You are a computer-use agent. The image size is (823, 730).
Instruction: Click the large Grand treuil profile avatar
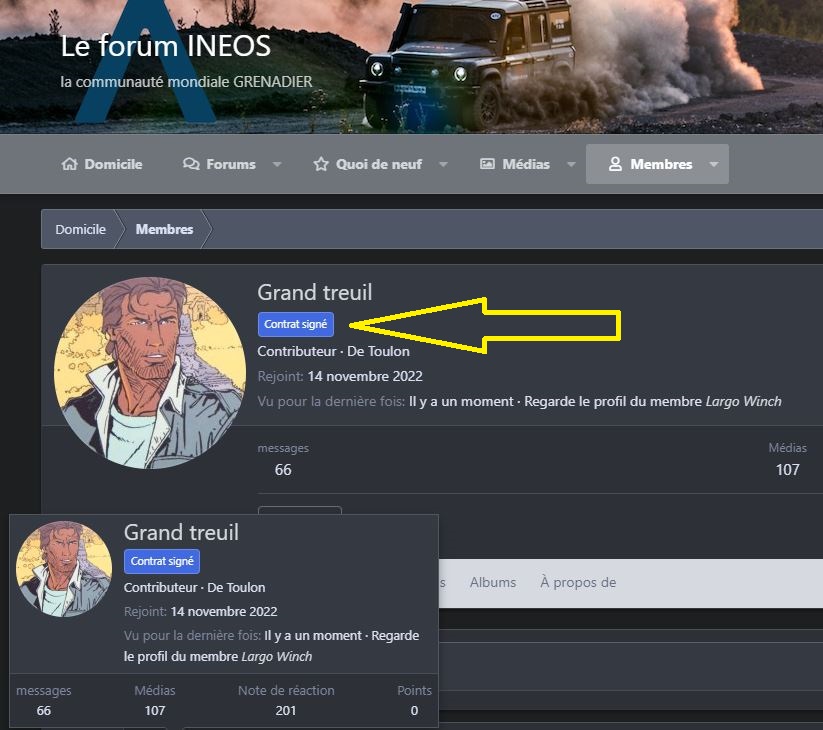coord(150,373)
